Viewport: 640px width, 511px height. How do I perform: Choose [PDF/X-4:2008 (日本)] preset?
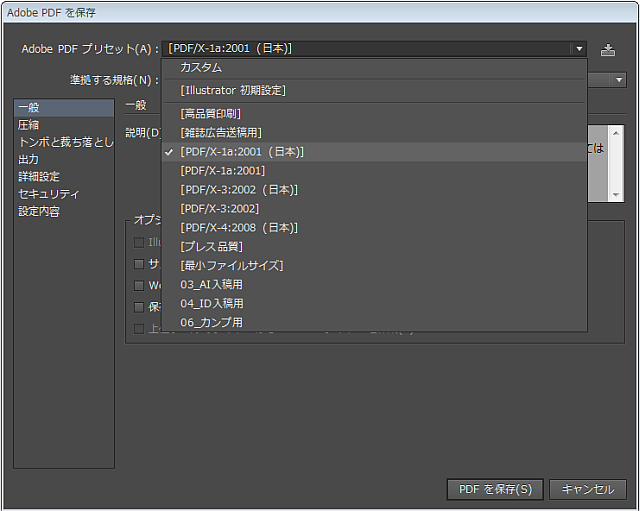pyautogui.click(x=374, y=228)
